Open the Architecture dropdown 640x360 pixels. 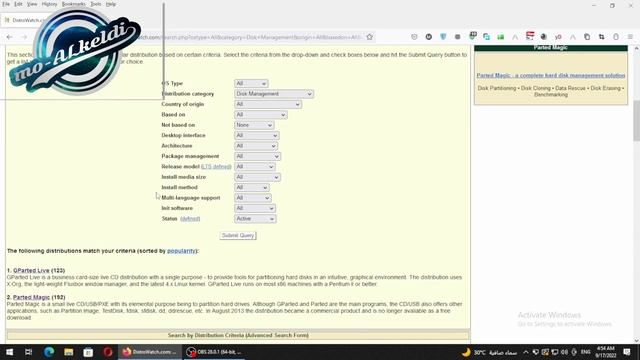(x=256, y=146)
